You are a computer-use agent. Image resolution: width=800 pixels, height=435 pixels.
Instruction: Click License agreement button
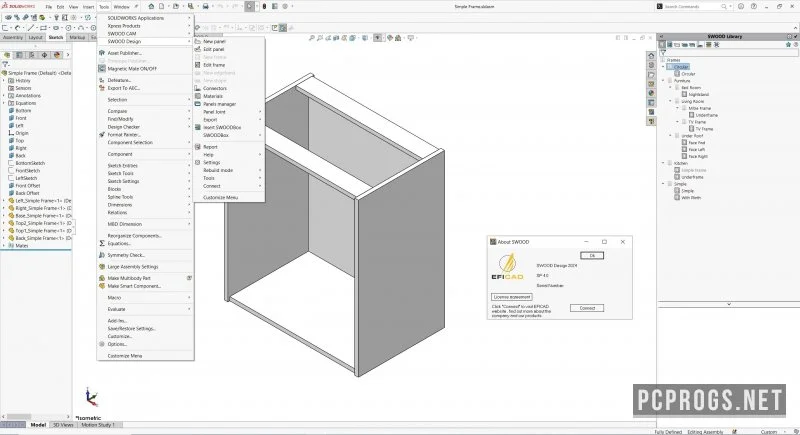pos(512,297)
